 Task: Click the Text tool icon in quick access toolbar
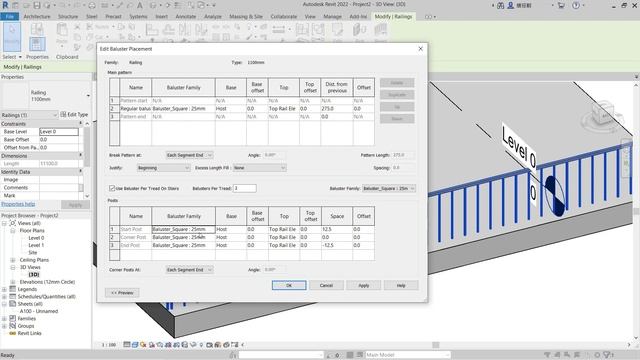140,5
